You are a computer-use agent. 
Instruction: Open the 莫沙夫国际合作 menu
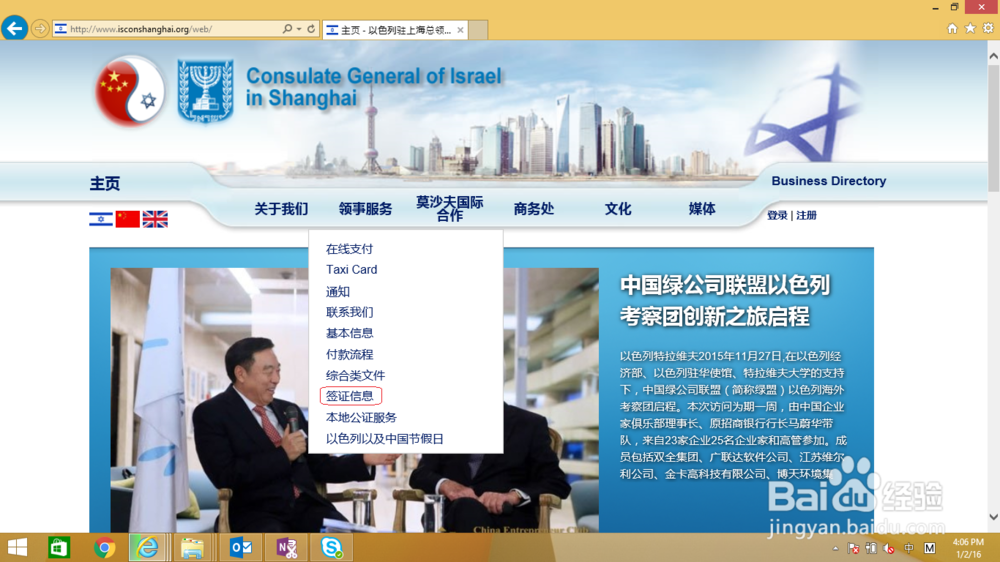450,209
